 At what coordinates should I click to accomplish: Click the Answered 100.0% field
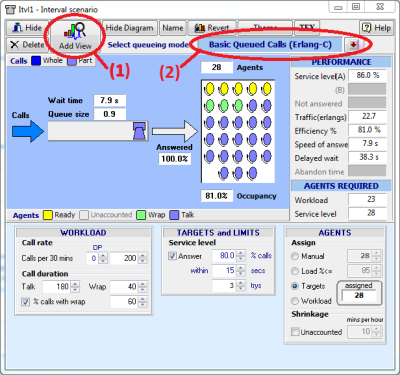point(175,159)
